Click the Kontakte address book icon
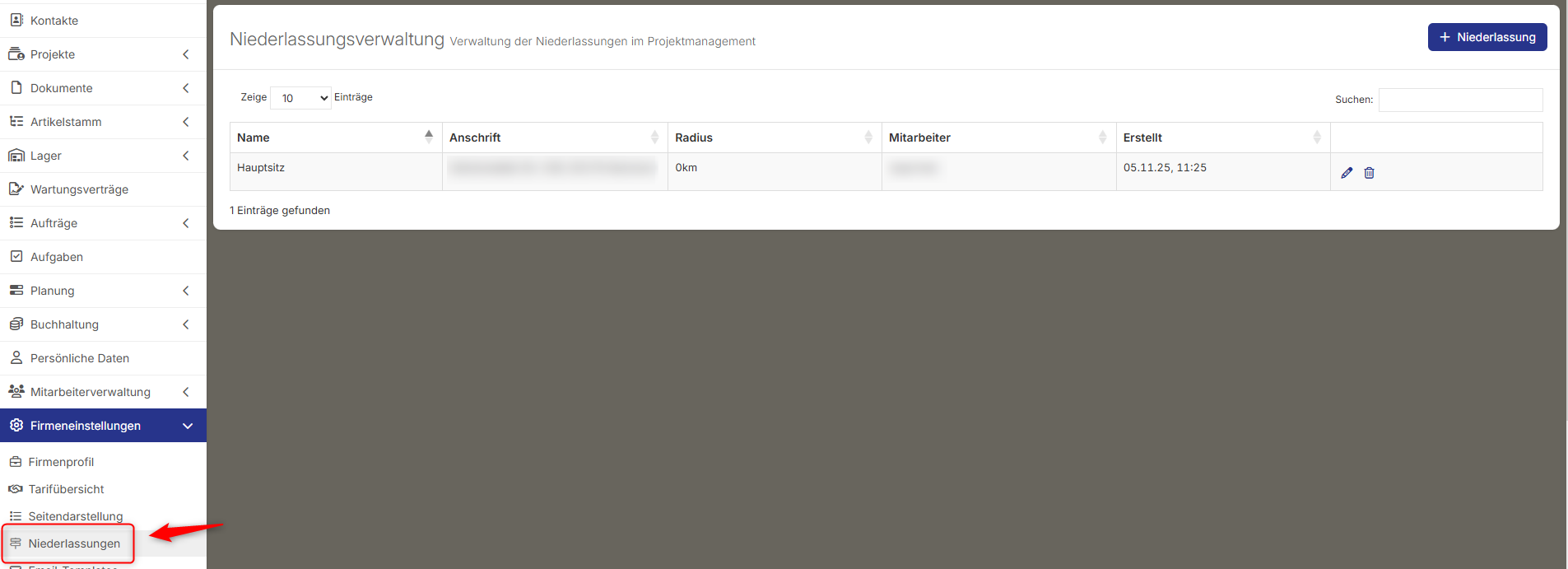1568x569 pixels. 16,20
